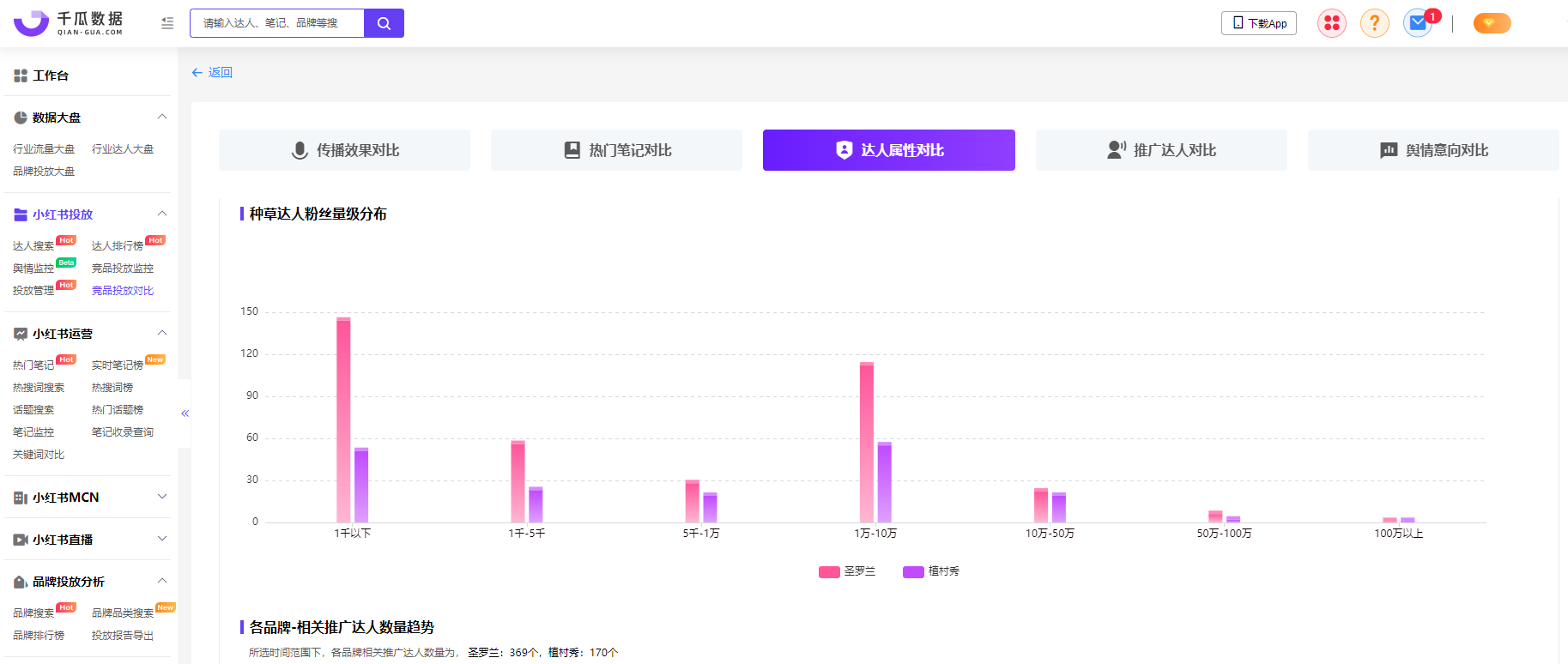
Task: Open 实时笔记榜 link
Action: 118,365
